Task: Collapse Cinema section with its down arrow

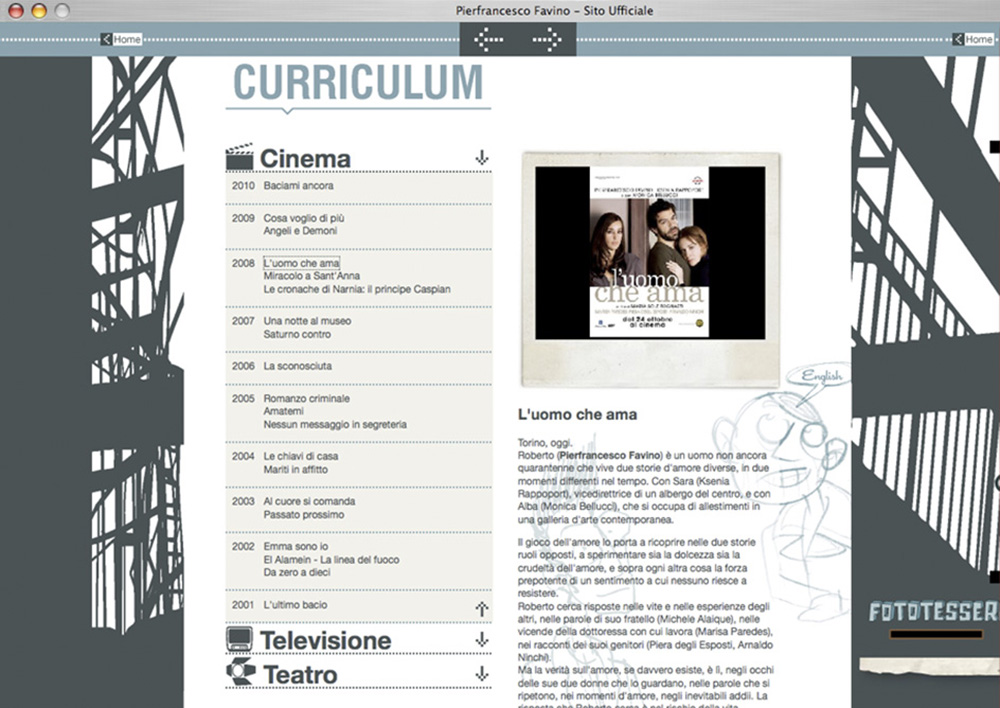Action: [x=482, y=158]
